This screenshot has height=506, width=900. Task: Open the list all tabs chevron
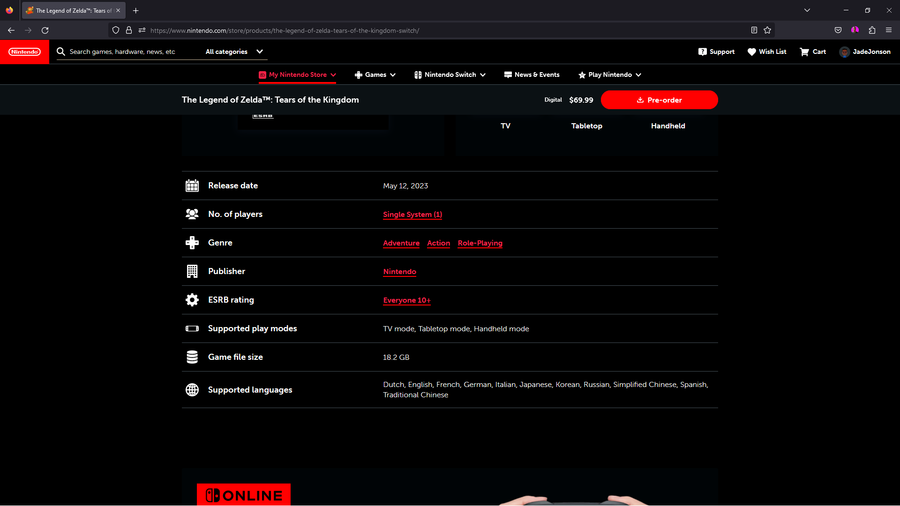[807, 10]
